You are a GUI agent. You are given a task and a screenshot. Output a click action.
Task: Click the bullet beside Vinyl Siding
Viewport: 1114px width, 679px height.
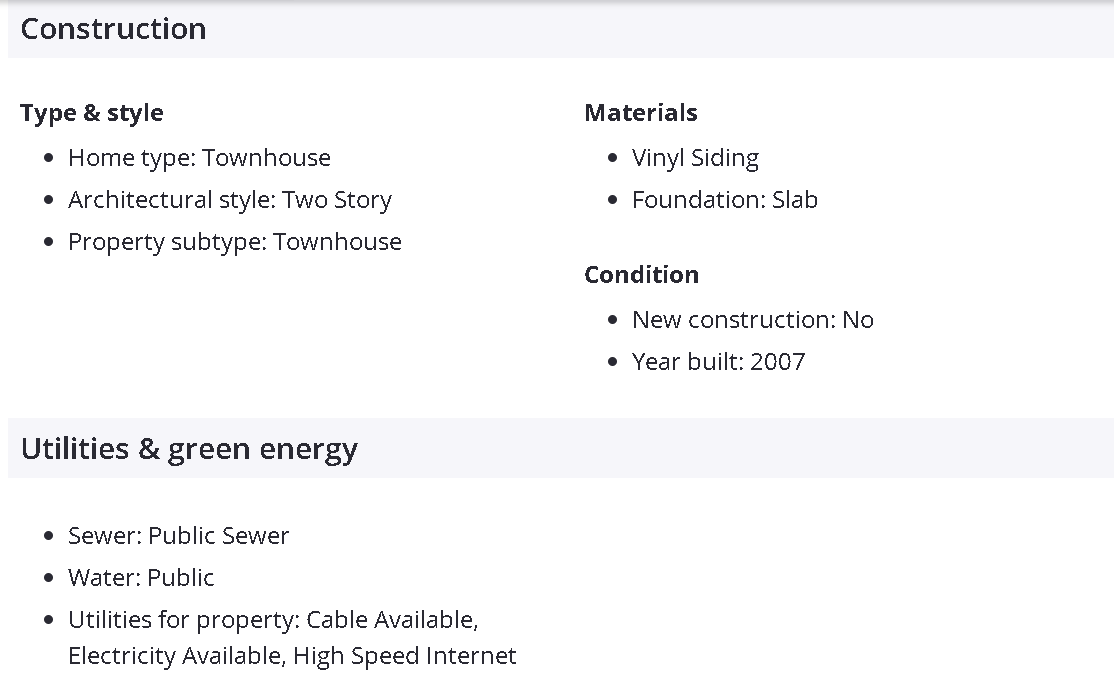pos(613,158)
